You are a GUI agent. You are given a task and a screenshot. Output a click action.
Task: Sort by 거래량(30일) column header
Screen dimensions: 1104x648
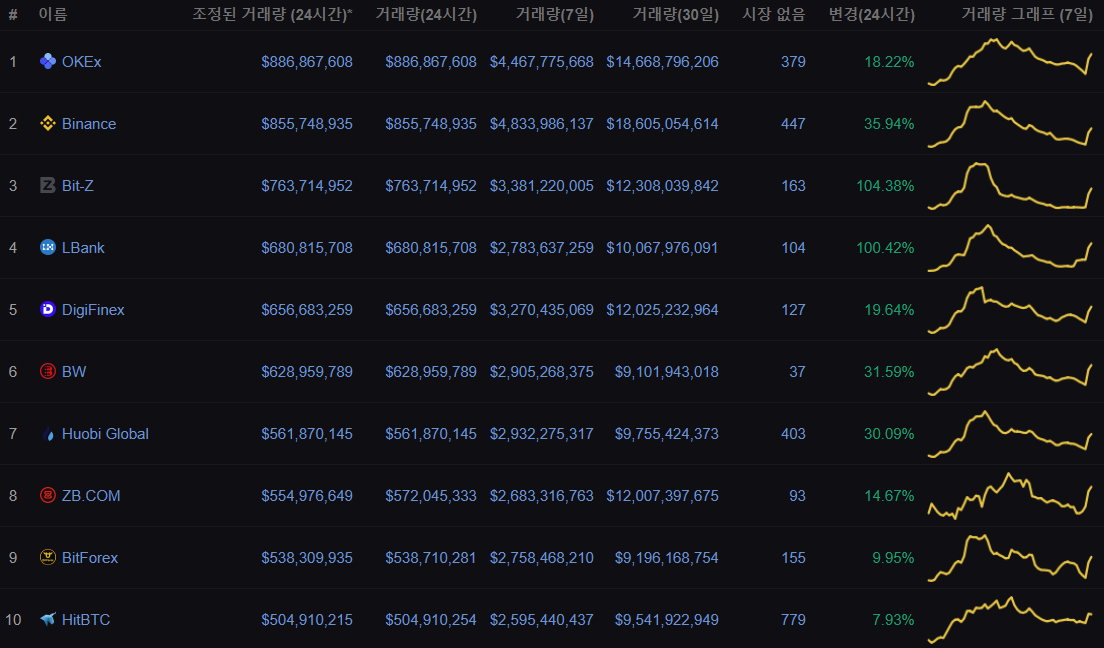coord(675,14)
